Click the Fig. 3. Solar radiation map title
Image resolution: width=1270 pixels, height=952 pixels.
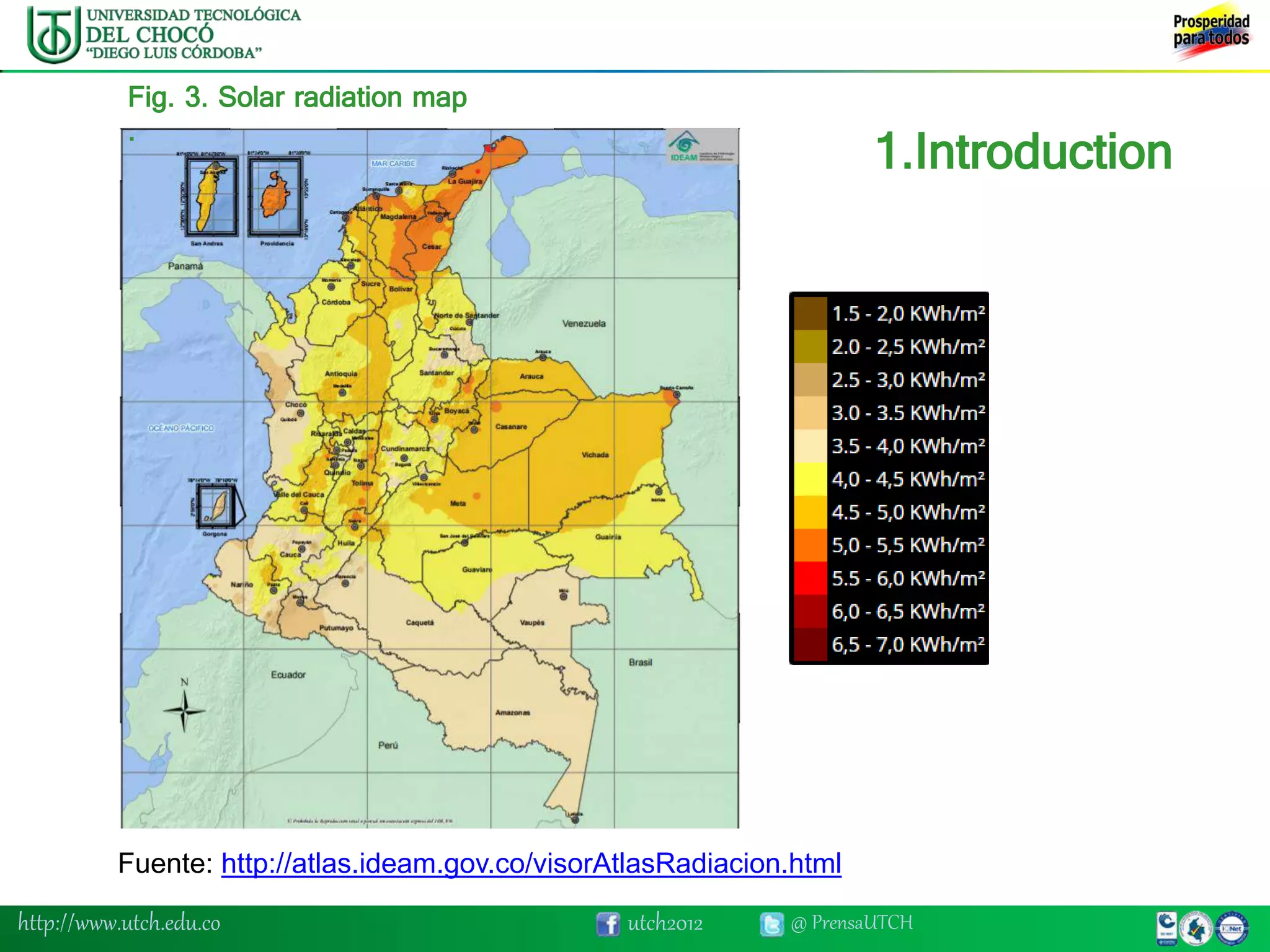tap(297, 97)
